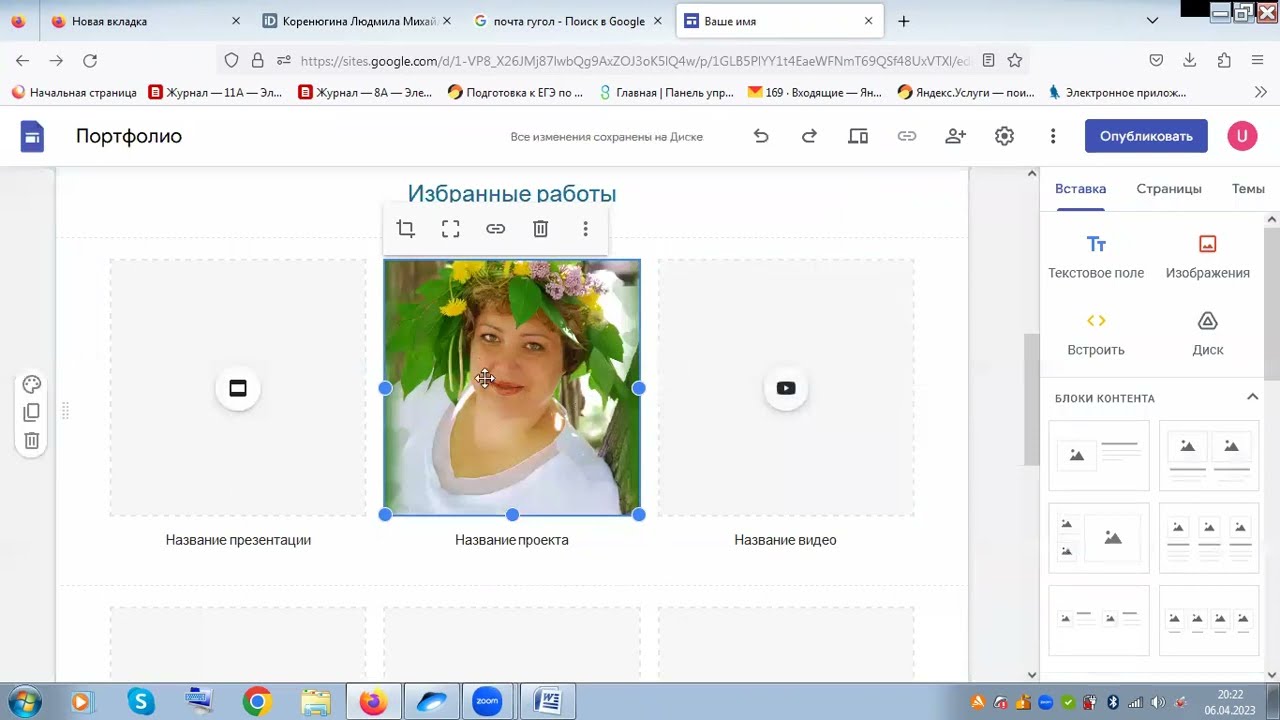This screenshot has height=720, width=1280.
Task: Click the selected portrait photo
Action: pos(512,388)
